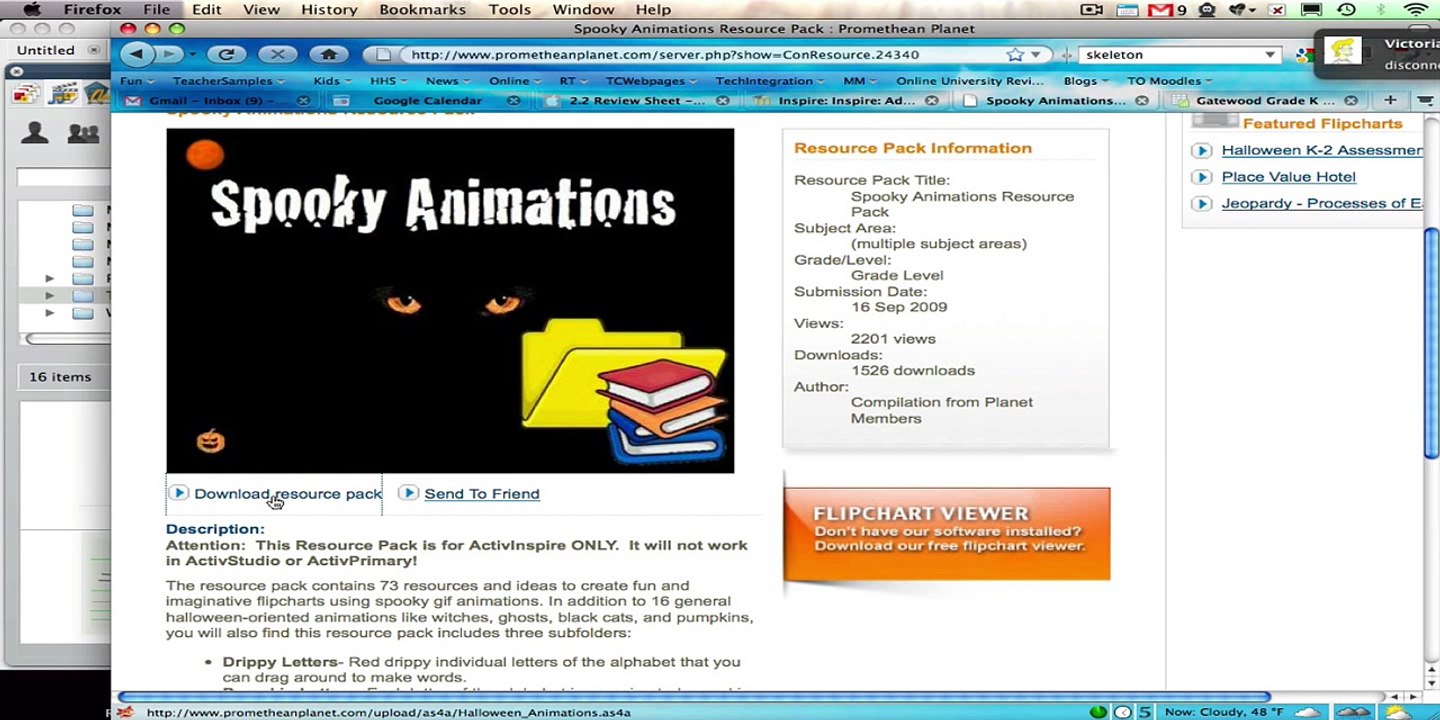This screenshot has width=1440, height=720.
Task: Expand the TeacherSamples bookmarks folder
Action: click(x=229, y=81)
